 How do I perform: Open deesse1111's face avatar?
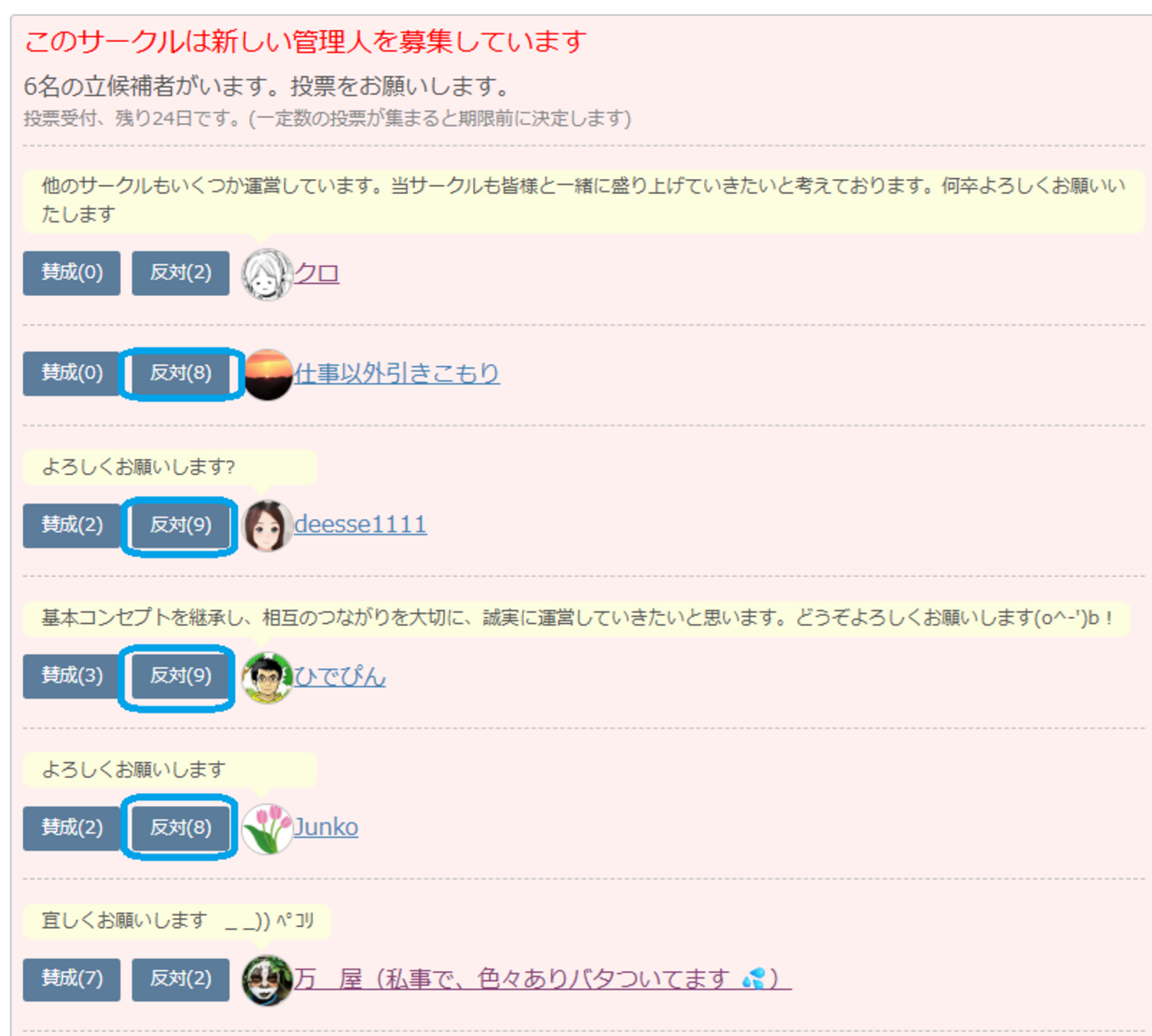[x=268, y=526]
